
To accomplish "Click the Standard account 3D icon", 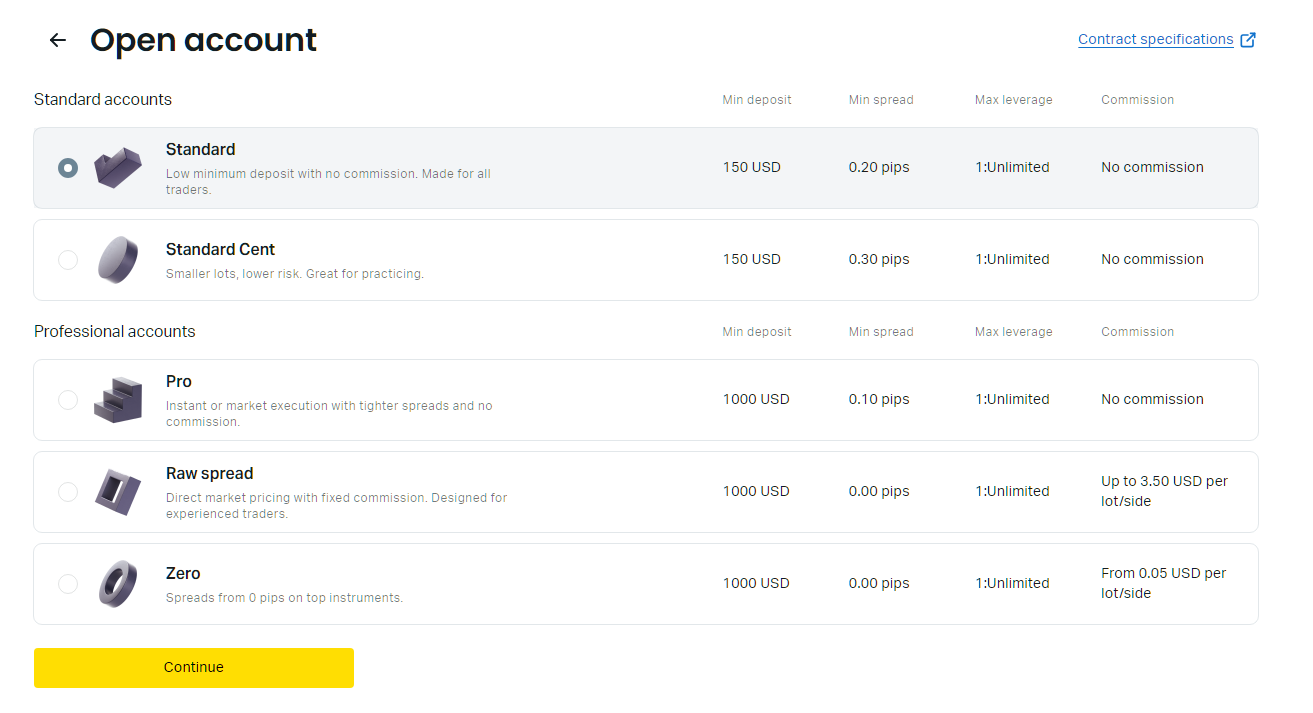I will pyautogui.click(x=118, y=167).
